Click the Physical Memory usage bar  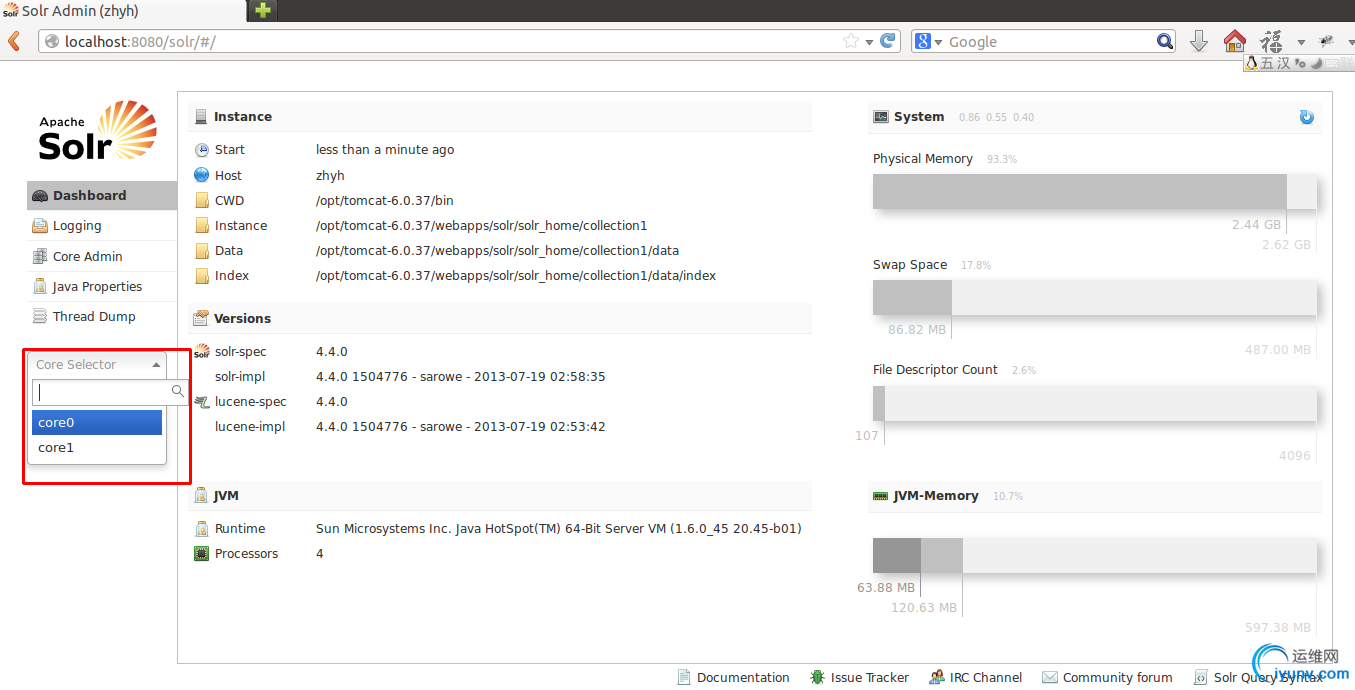pyautogui.click(x=1095, y=192)
